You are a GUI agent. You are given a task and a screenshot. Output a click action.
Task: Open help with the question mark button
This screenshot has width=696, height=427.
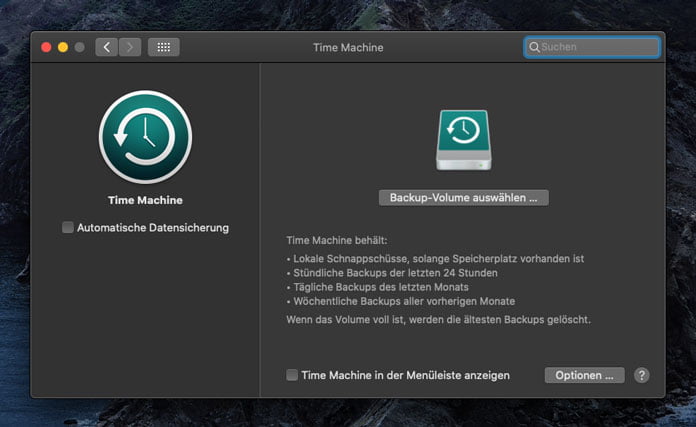[x=642, y=375]
